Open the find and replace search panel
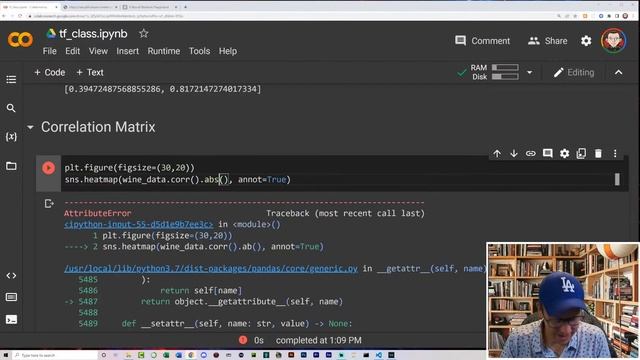This screenshot has width=640, height=360. pos(11,108)
